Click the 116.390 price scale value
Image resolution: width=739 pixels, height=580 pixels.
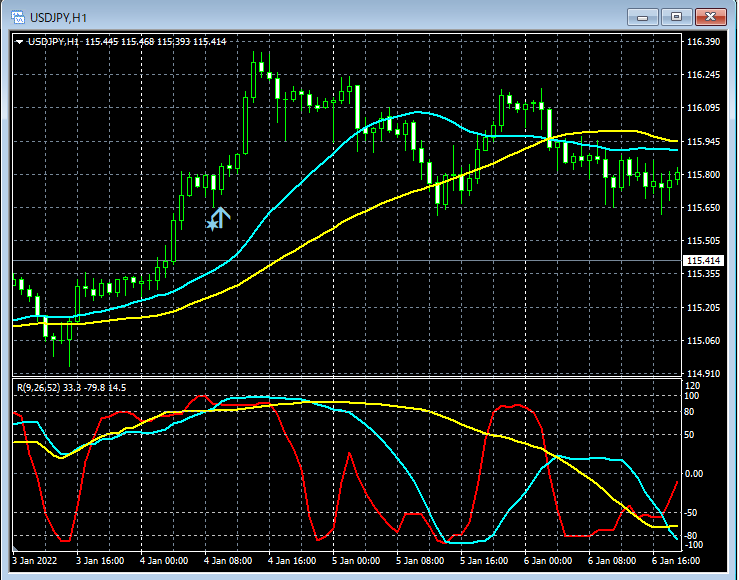(x=703, y=41)
